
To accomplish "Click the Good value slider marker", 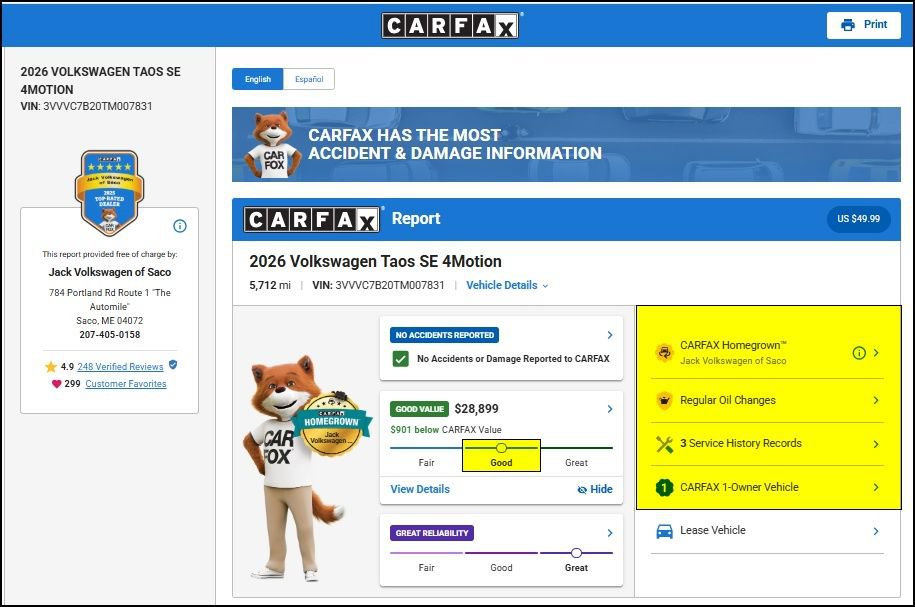I will pos(501,448).
